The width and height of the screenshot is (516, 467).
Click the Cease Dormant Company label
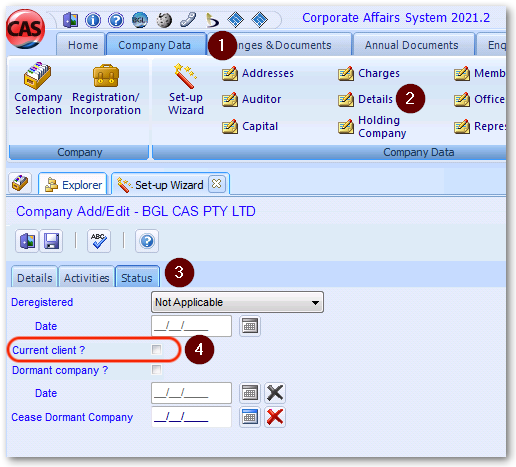tap(72, 417)
